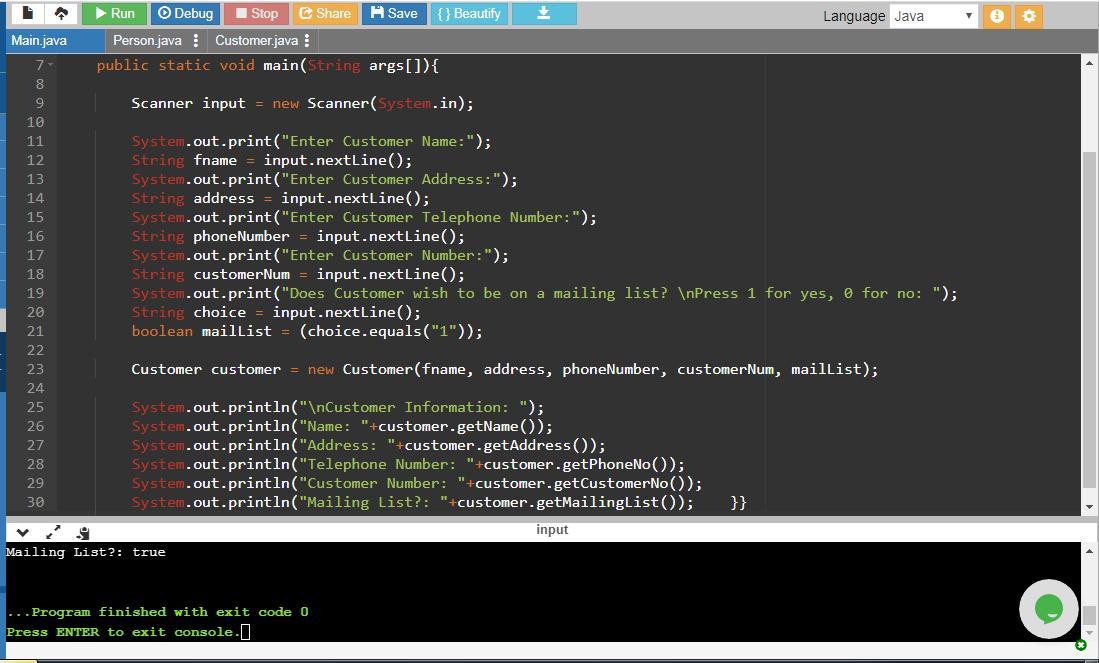Switch to the Customer.java tab

(256, 40)
